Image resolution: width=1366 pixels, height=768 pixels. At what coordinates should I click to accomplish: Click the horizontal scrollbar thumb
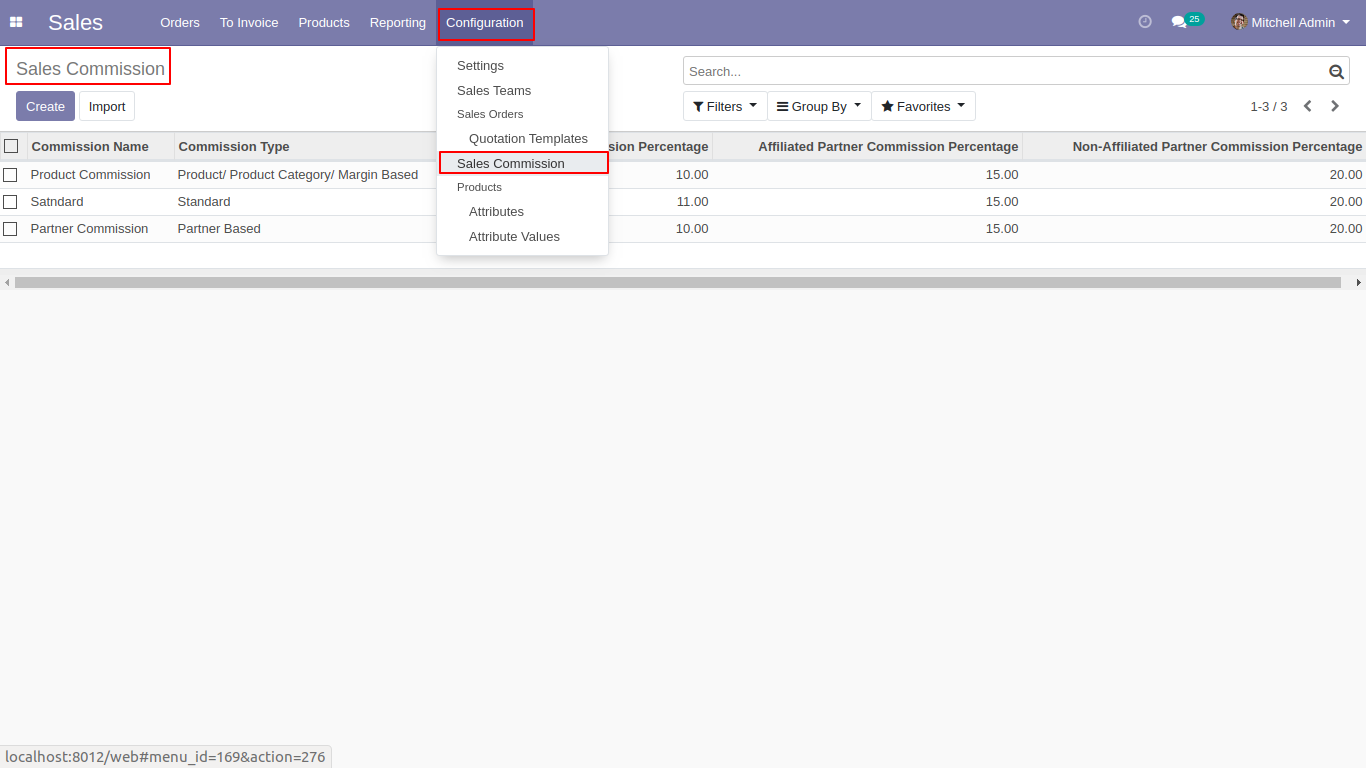(678, 283)
